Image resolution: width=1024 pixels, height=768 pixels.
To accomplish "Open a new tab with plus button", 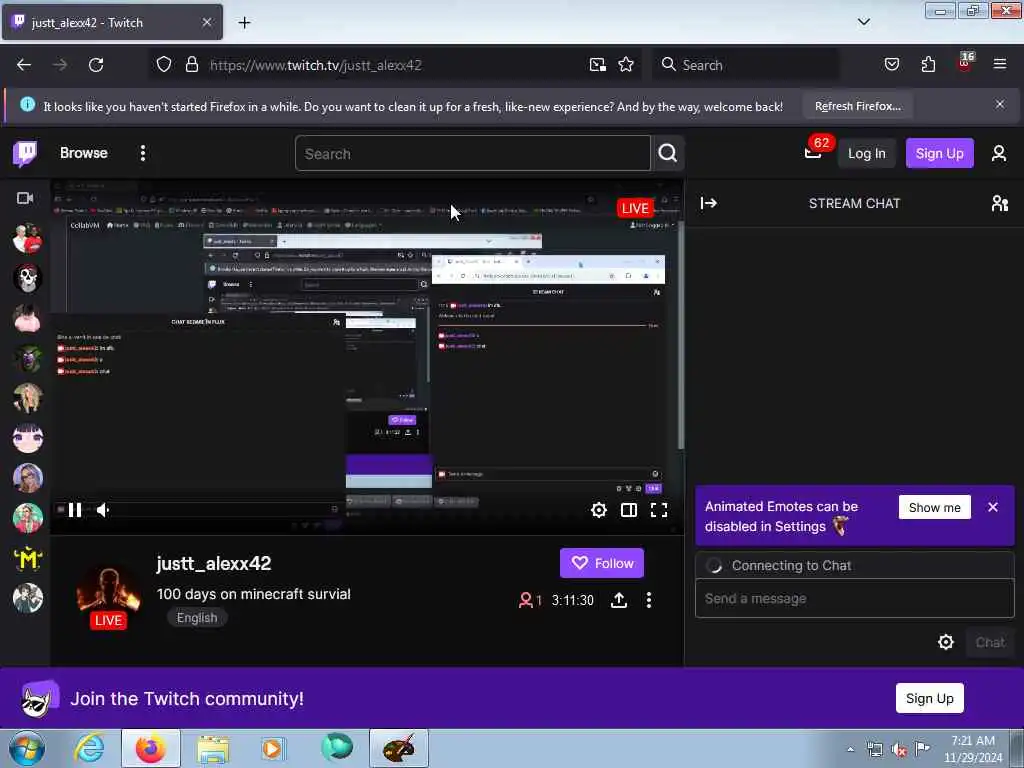I will point(244,23).
